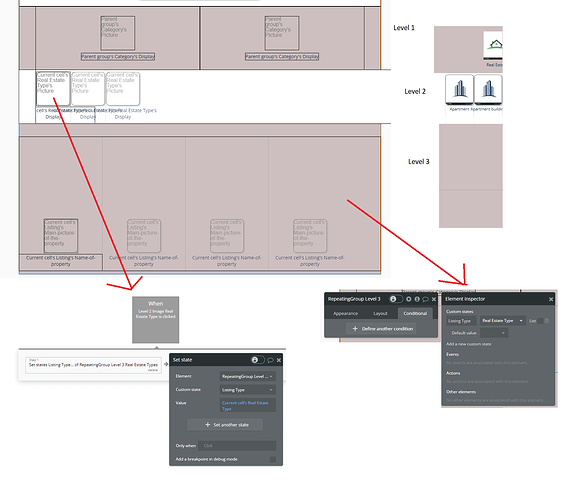569x500 pixels.
Task: Close the RepeatingGroup Level 3 panel
Action: [x=434, y=299]
